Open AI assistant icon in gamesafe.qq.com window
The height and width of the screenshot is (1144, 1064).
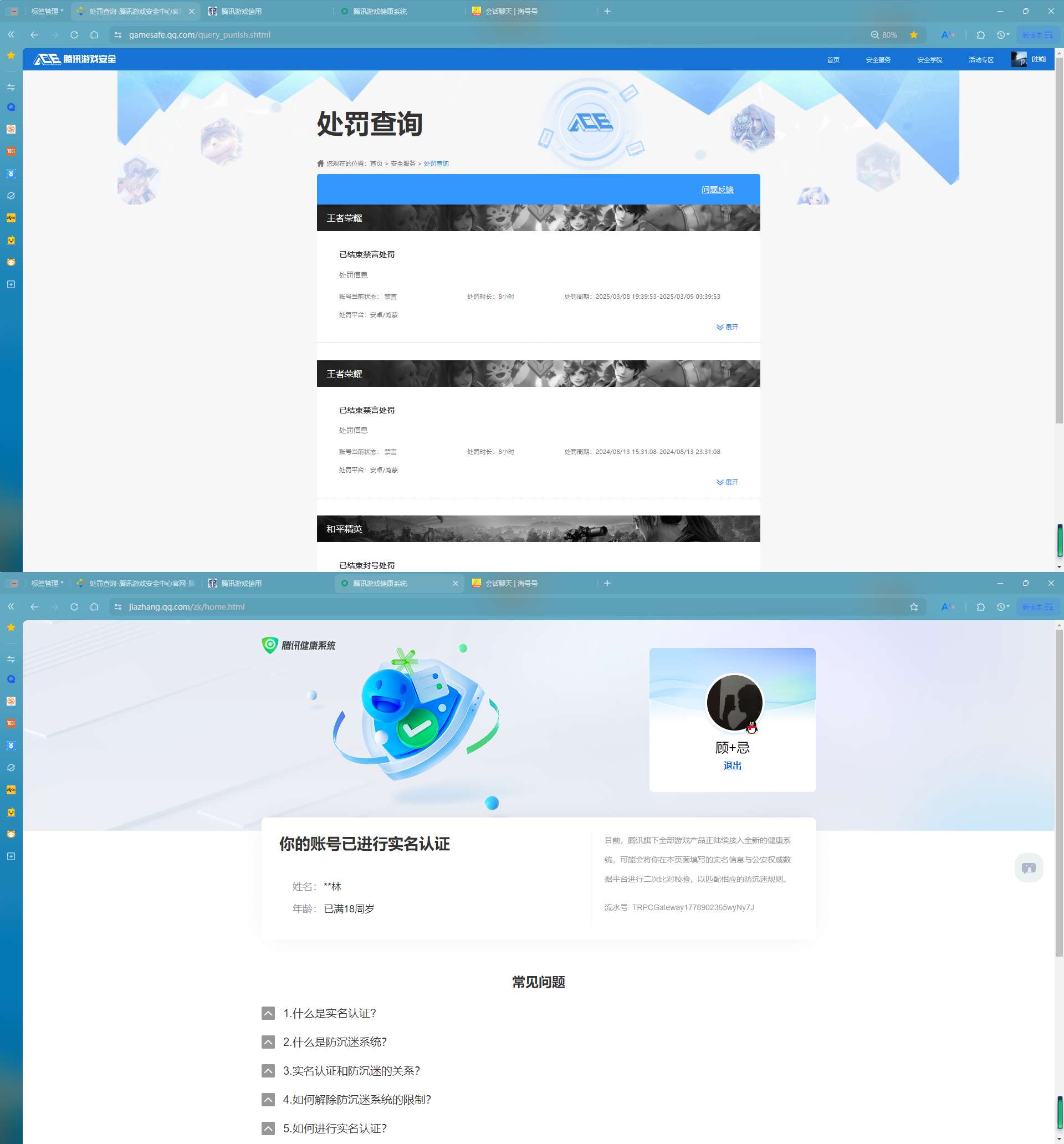(x=948, y=35)
